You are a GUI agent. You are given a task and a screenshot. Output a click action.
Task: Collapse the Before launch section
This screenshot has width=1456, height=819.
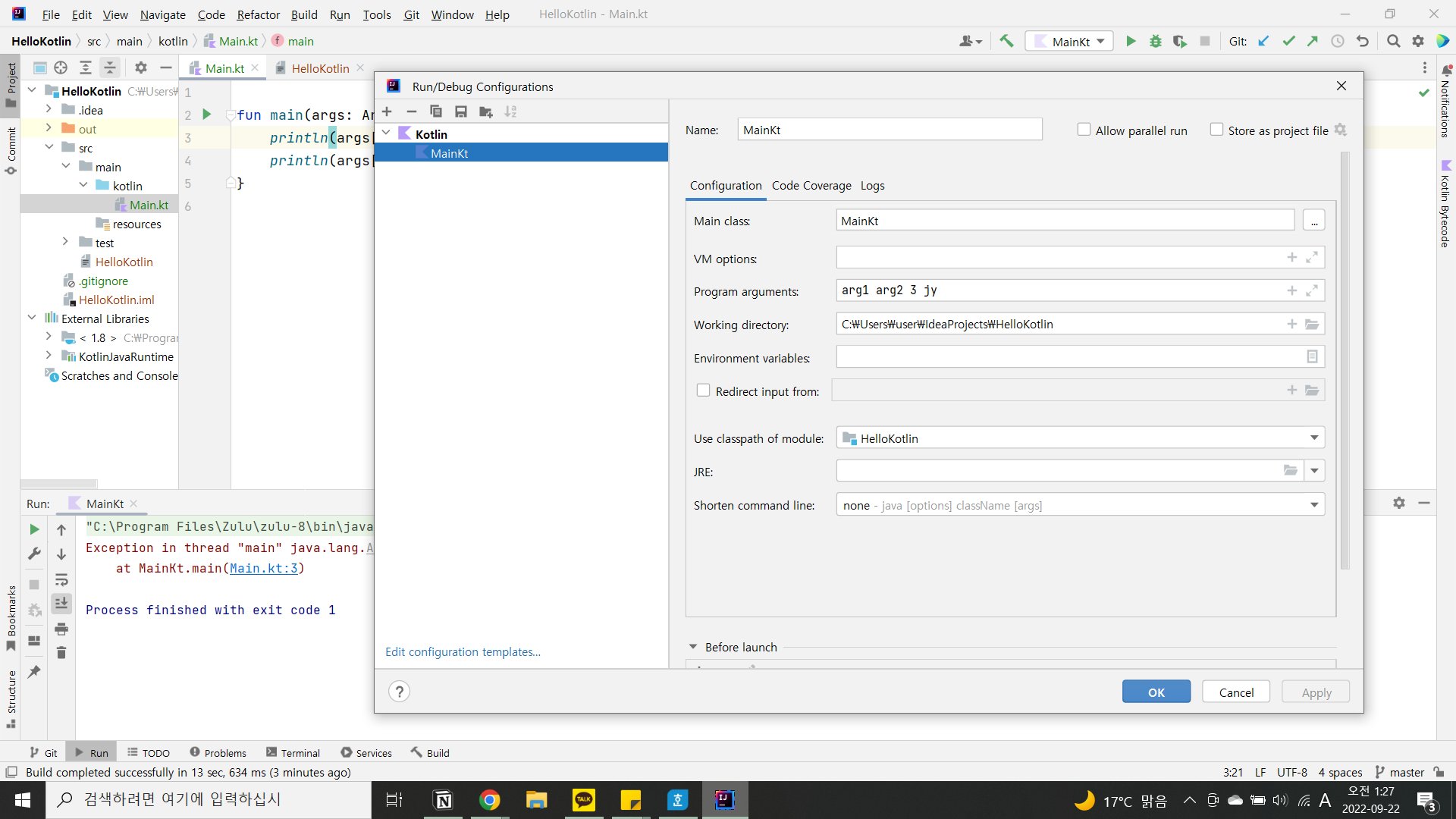point(692,647)
